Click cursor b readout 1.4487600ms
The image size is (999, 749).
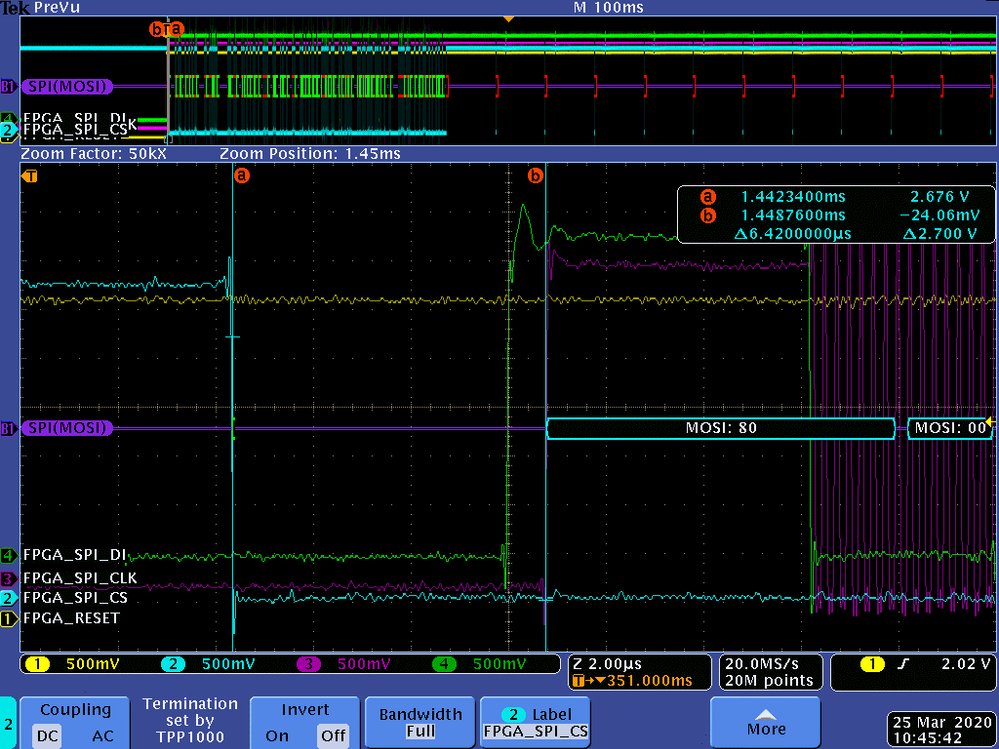(793, 215)
